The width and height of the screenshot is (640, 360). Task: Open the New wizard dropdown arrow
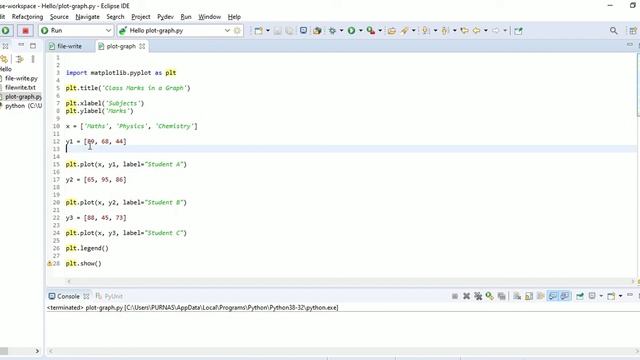(268, 31)
